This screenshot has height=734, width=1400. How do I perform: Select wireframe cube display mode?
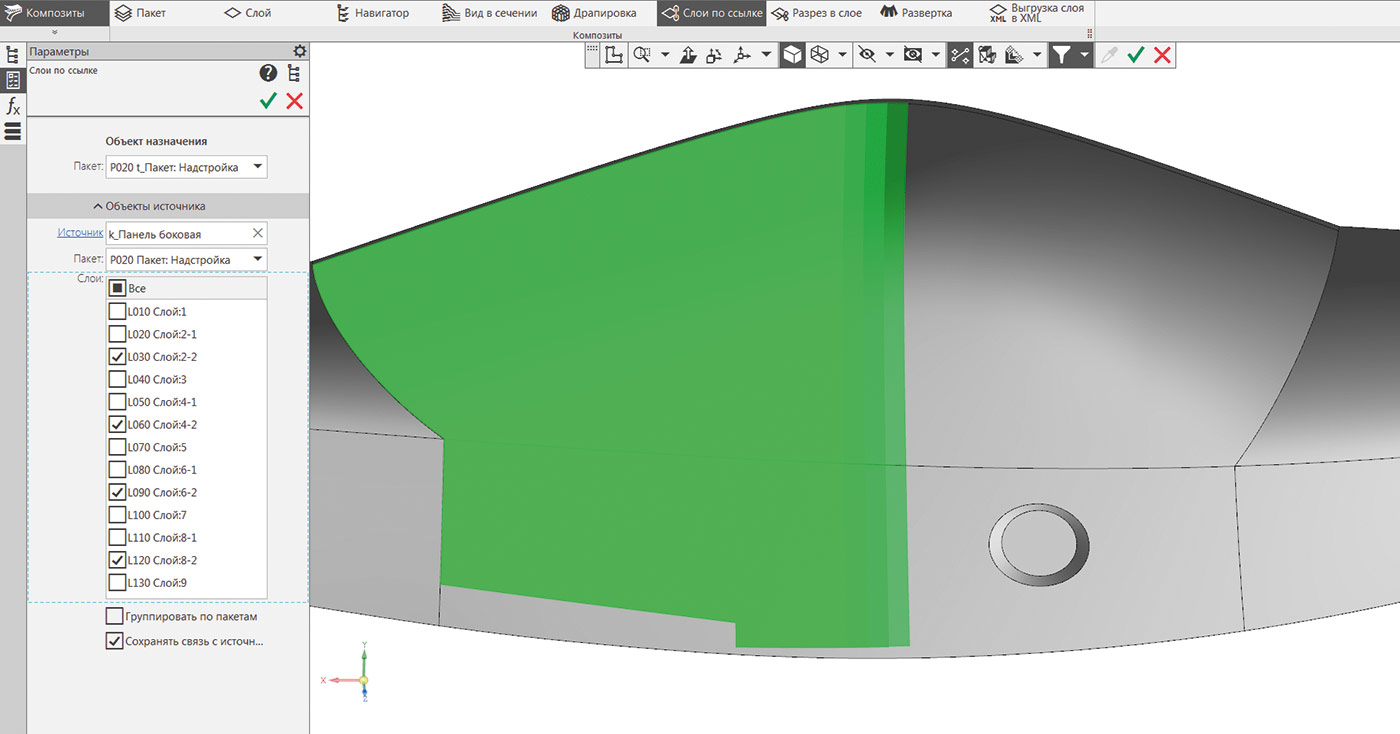(820, 56)
